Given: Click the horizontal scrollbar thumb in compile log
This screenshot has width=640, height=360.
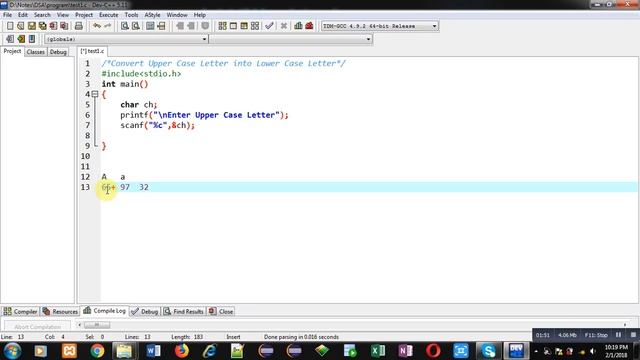Looking at the screenshot, I should tap(97, 325).
